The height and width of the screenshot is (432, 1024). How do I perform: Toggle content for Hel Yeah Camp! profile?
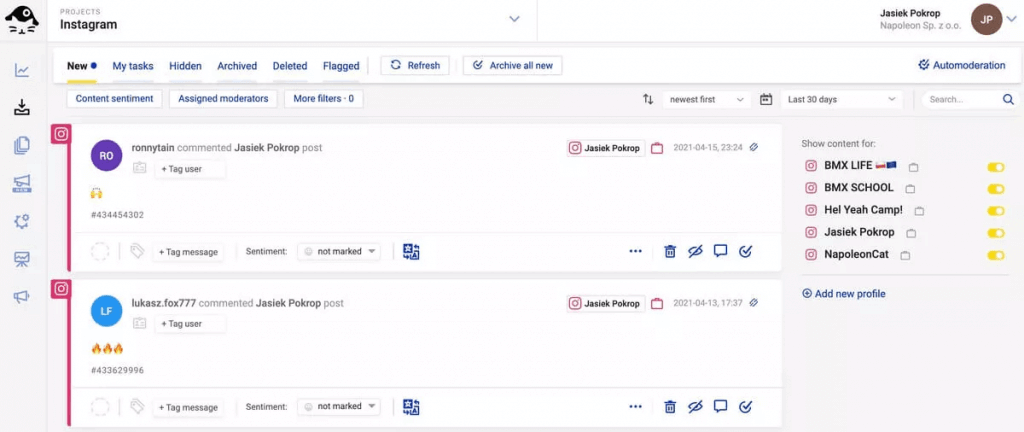click(996, 211)
